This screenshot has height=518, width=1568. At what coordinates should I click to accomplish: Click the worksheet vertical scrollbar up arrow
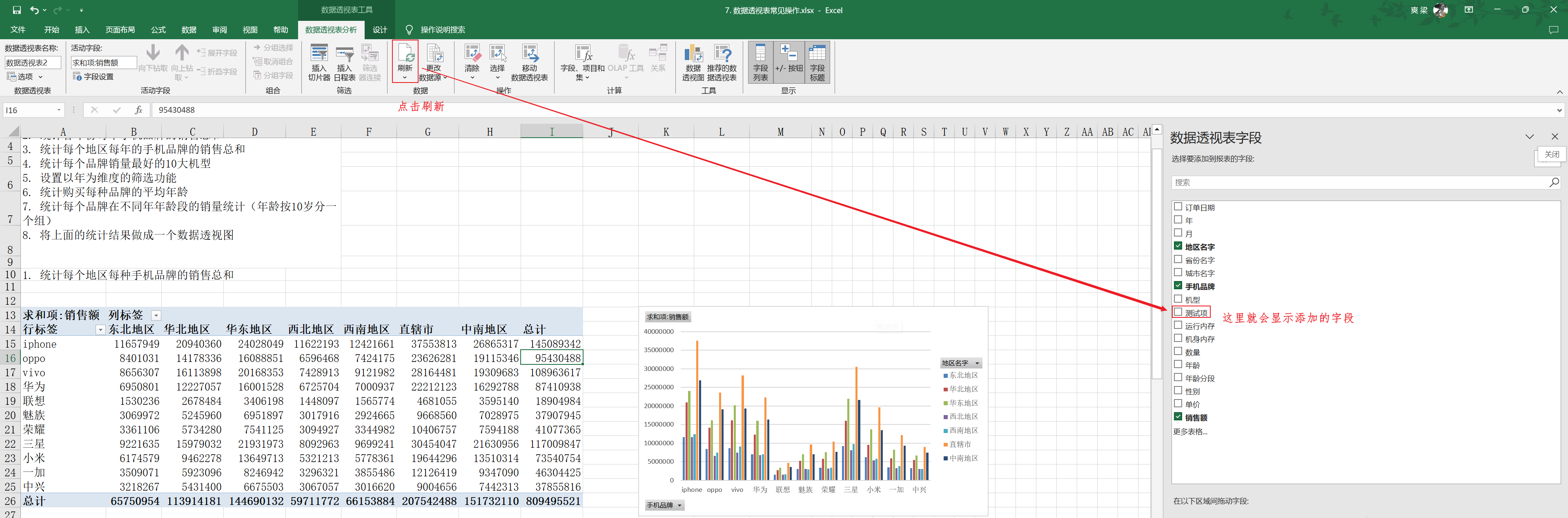(1156, 129)
